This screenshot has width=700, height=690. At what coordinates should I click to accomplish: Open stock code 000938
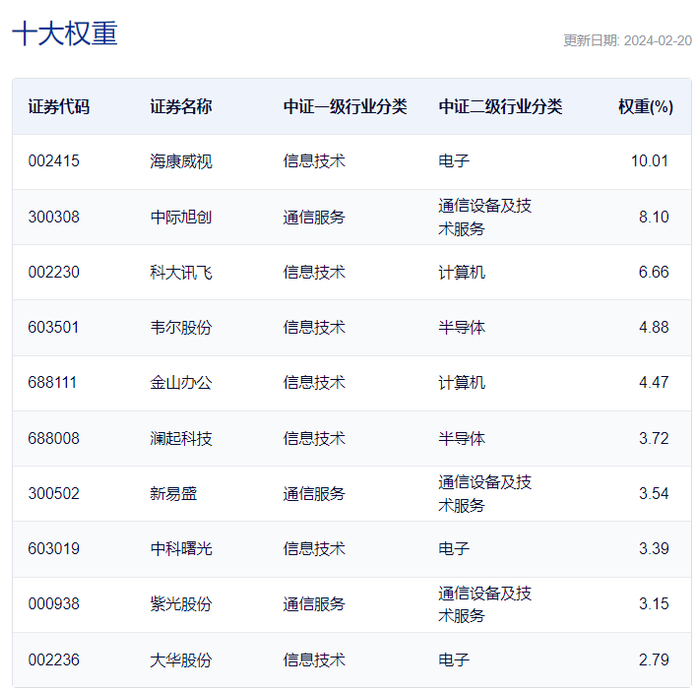click(54, 604)
